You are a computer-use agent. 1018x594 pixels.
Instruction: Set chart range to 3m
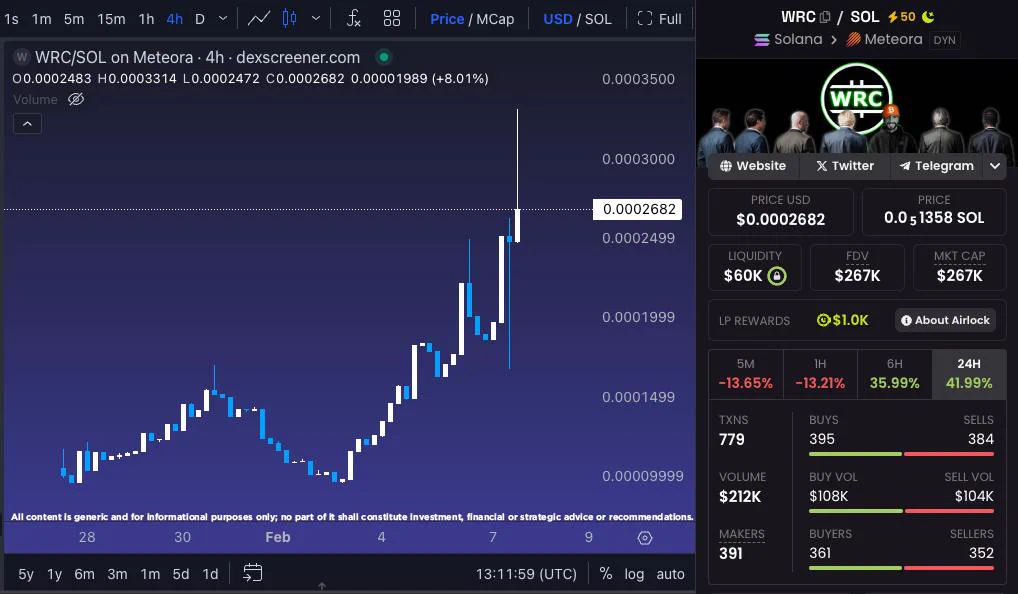click(x=118, y=574)
